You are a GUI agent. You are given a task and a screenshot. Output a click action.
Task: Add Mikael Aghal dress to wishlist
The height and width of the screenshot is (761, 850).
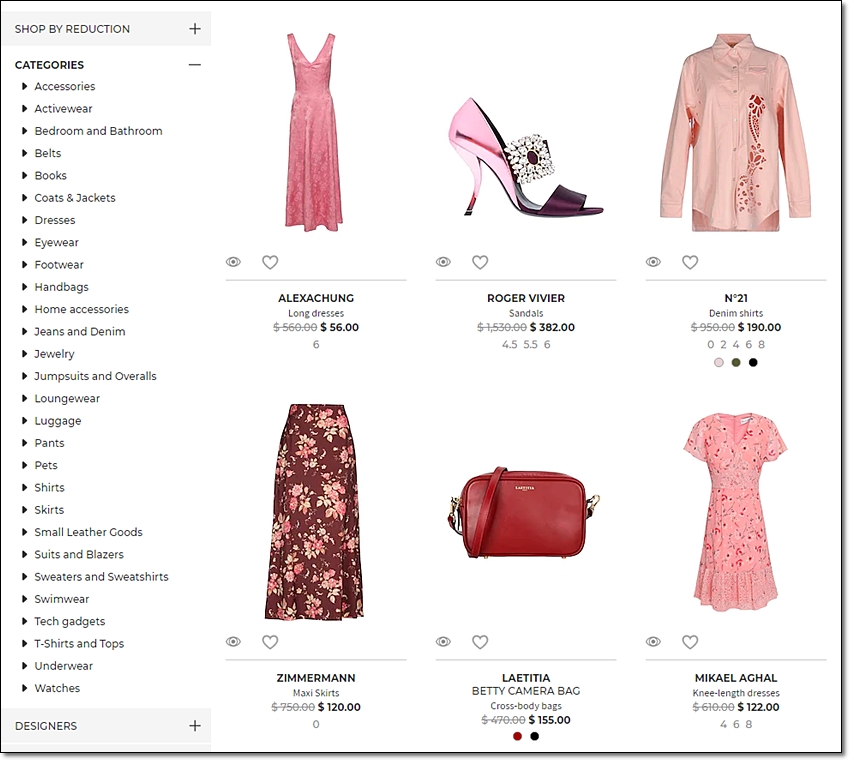pyautogui.click(x=690, y=642)
